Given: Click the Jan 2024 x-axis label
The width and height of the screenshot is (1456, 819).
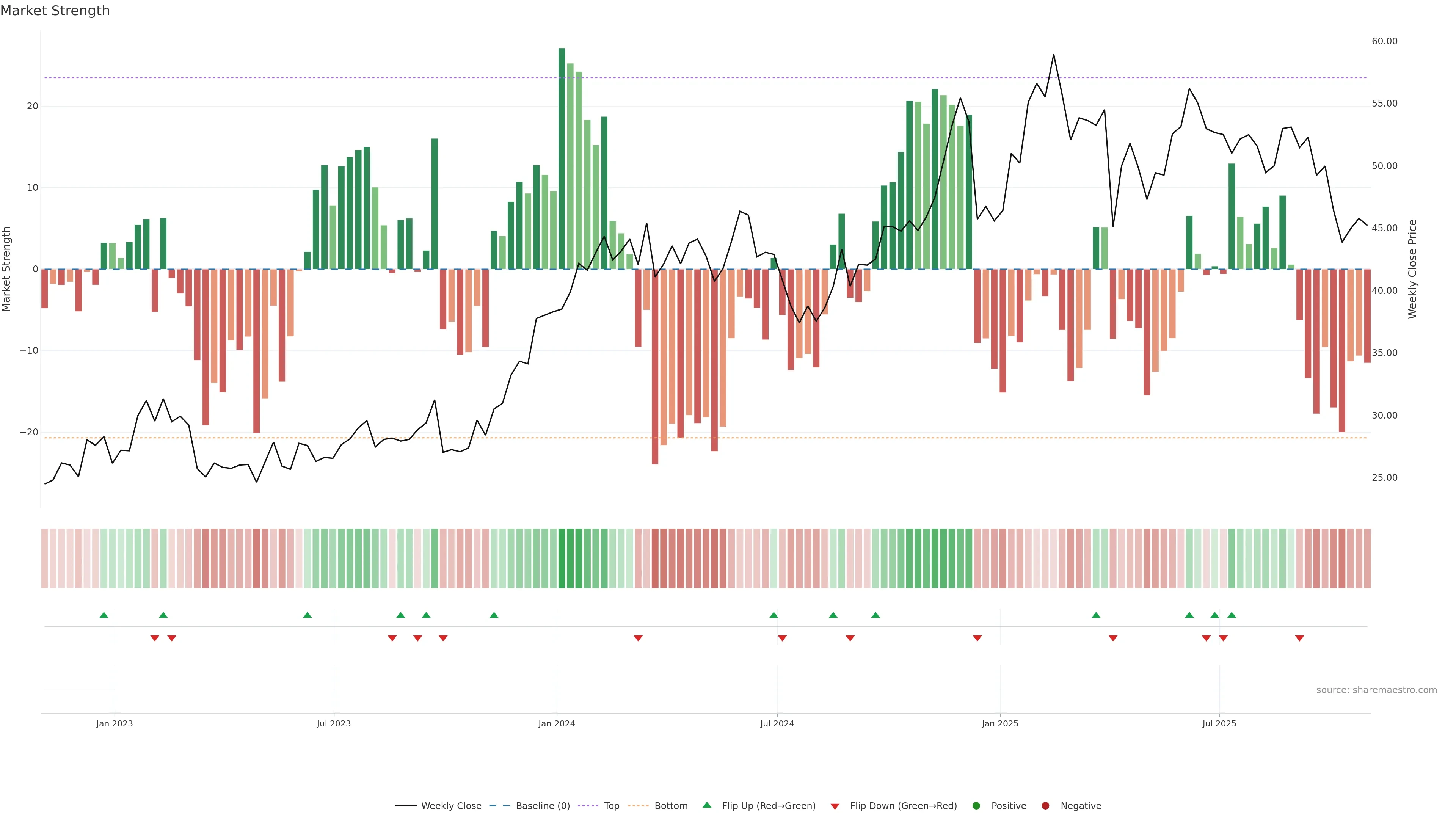Looking at the screenshot, I should [x=556, y=723].
